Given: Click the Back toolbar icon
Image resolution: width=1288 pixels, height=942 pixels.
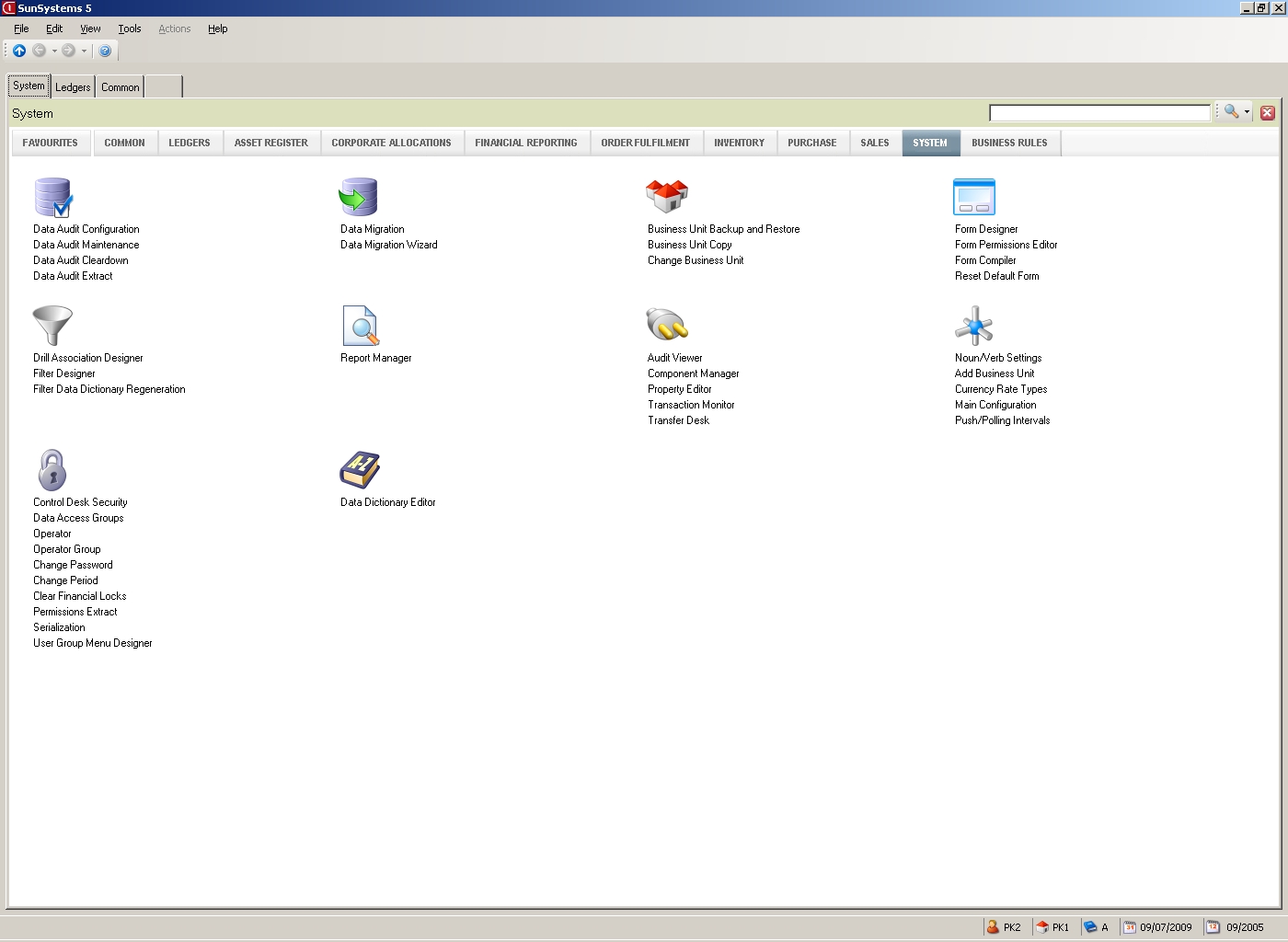Looking at the screenshot, I should point(39,51).
